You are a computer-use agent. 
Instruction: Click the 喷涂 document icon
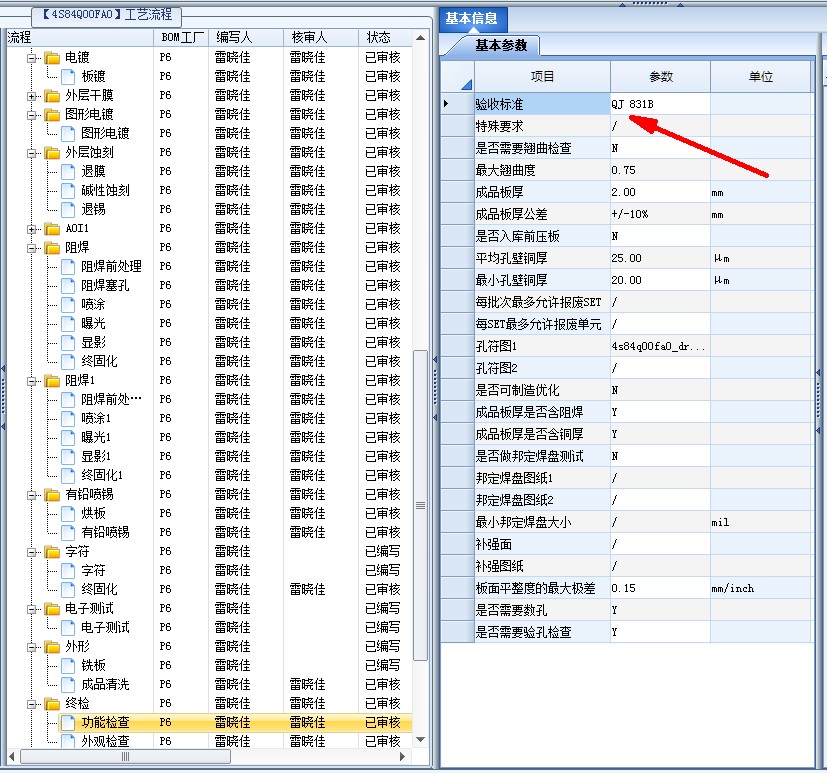[68, 304]
